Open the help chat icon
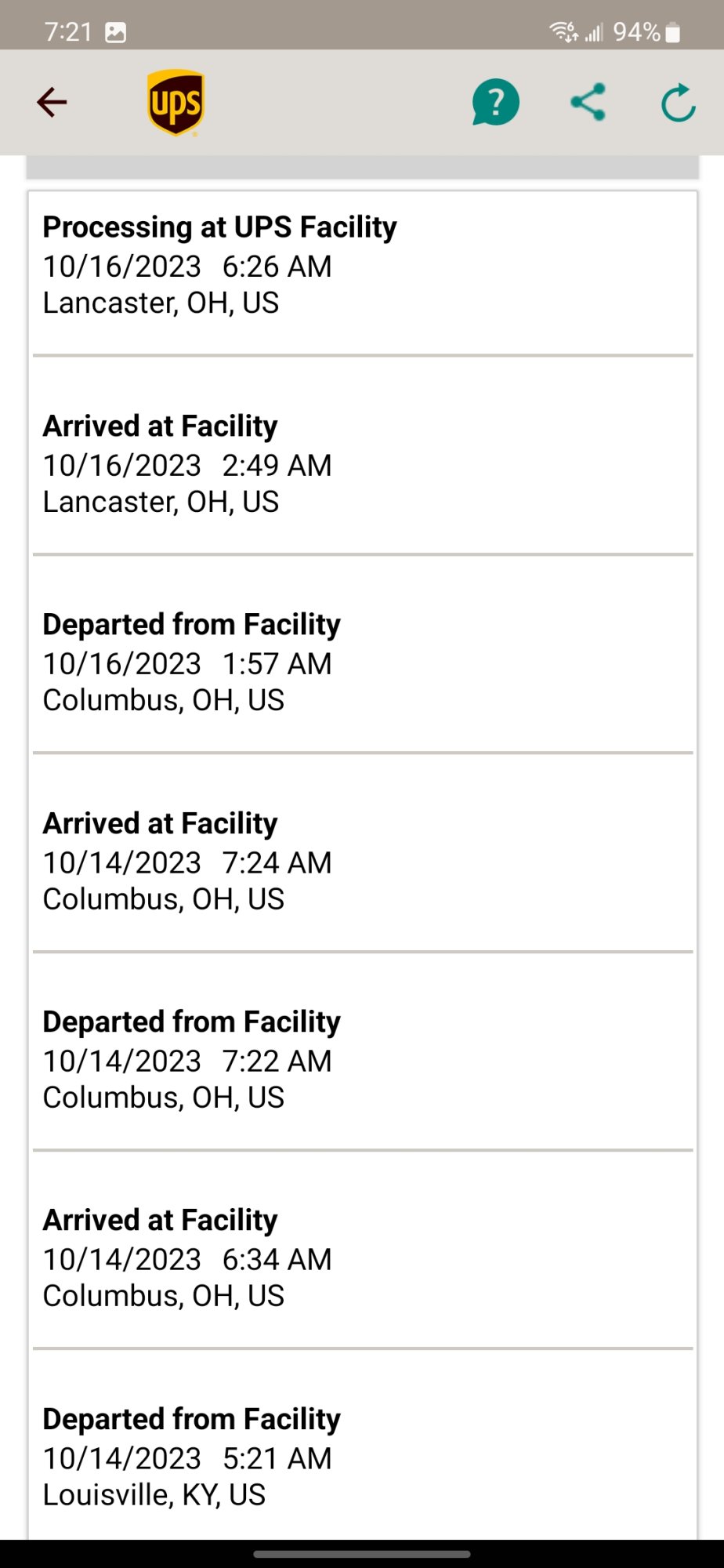 pos(495,103)
